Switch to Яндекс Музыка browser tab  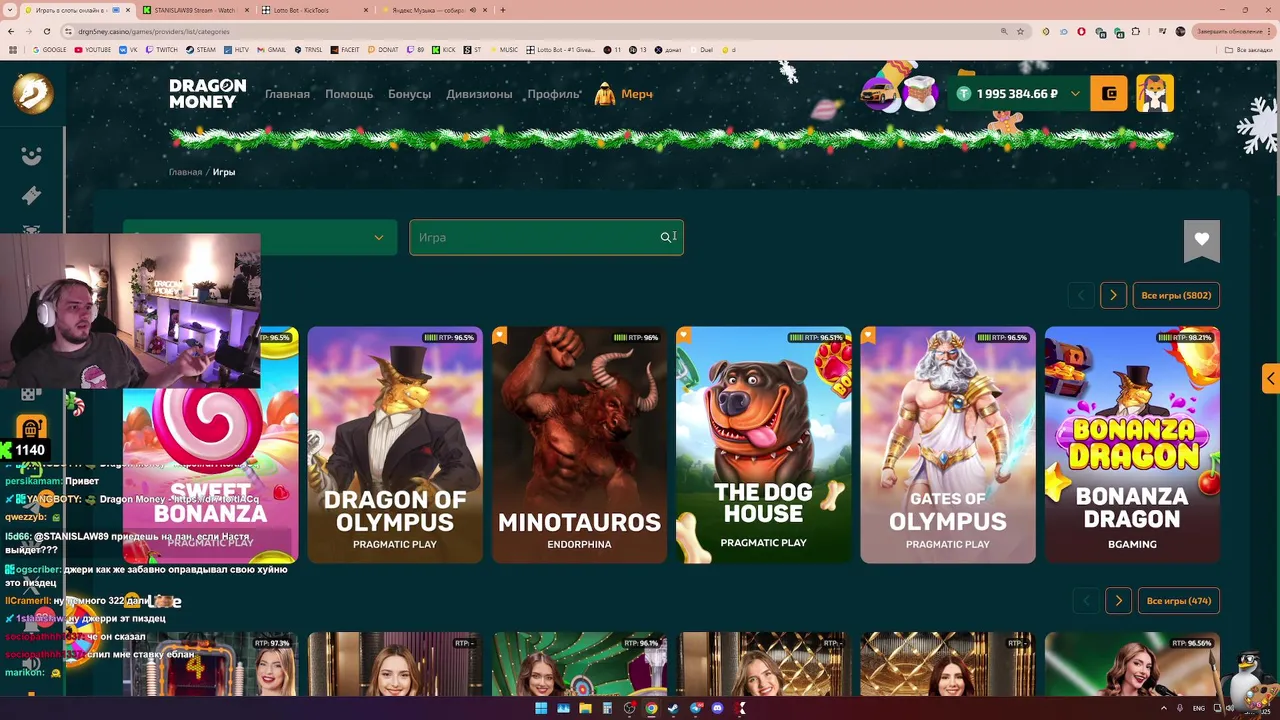pyautogui.click(x=434, y=10)
